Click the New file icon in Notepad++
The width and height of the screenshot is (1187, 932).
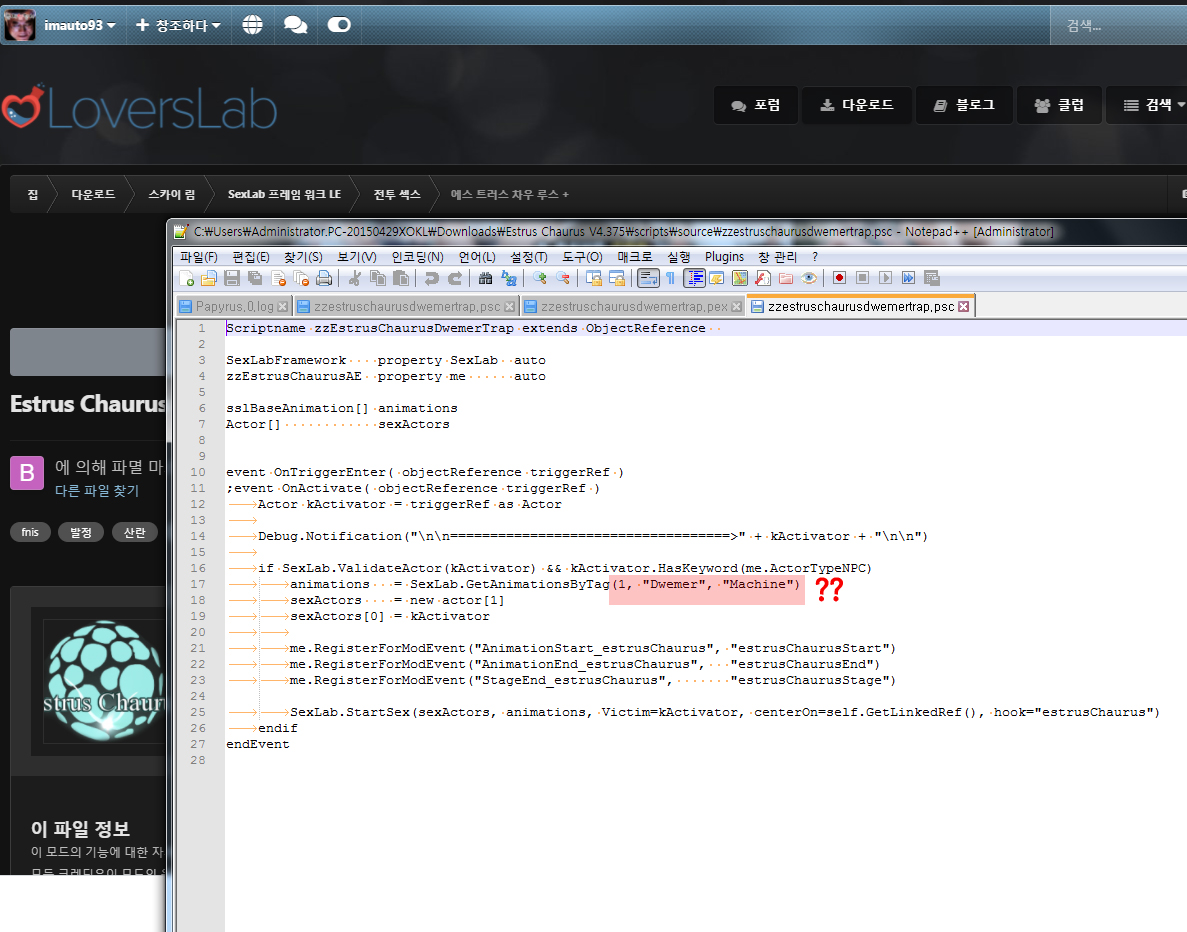click(x=186, y=279)
